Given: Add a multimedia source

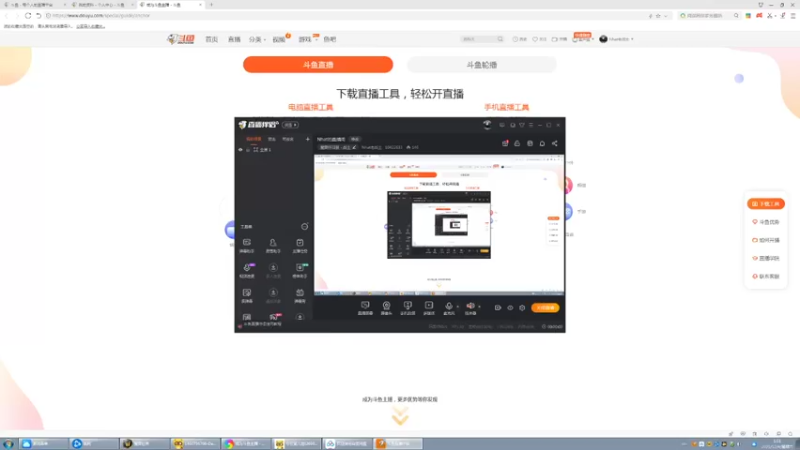Looking at the screenshot, I should point(429,308).
